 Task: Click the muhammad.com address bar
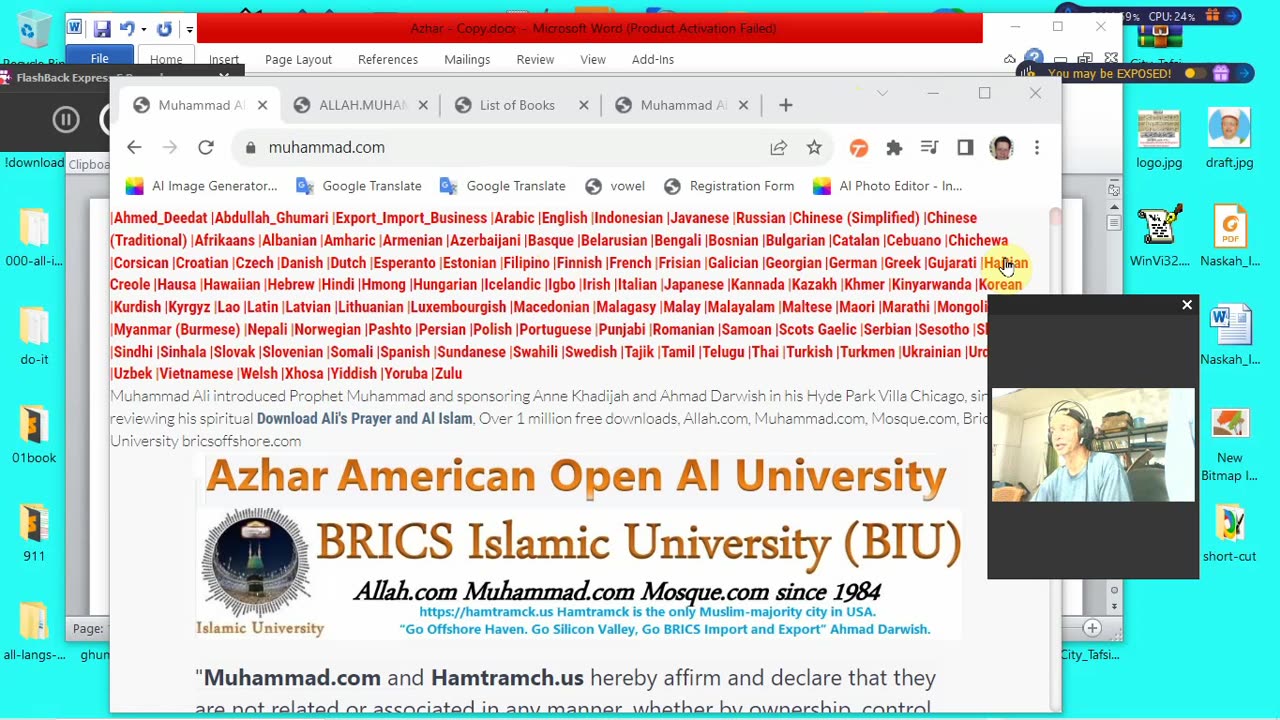(x=500, y=147)
